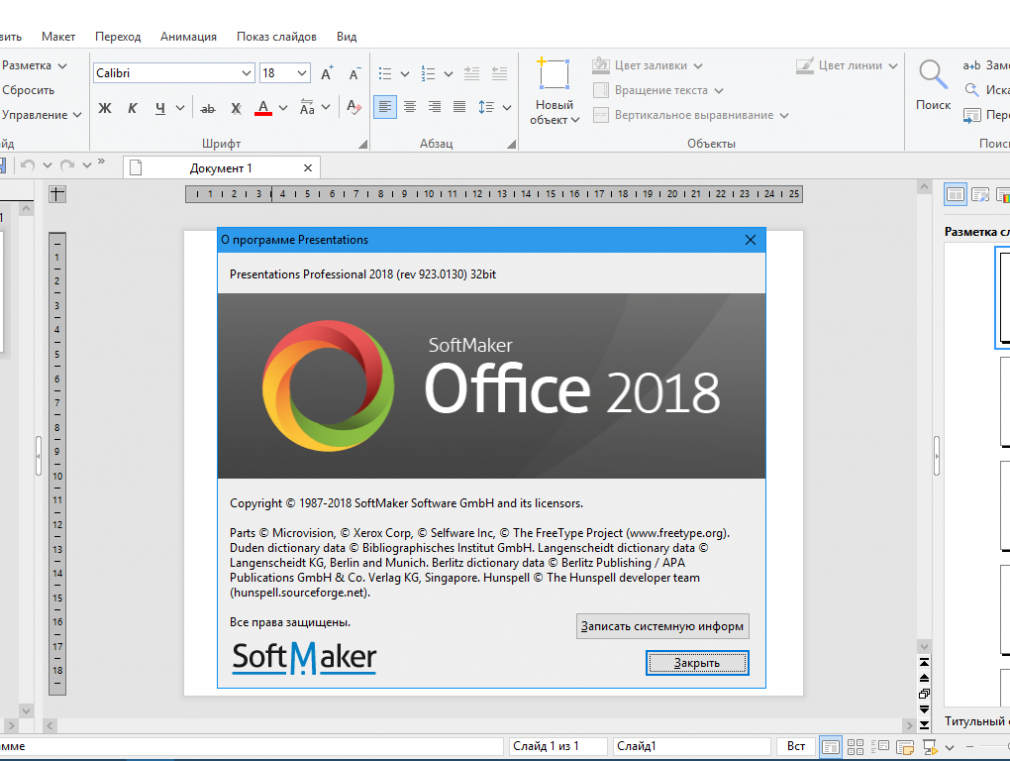Click the zoom out minus in status bar

[969, 747]
